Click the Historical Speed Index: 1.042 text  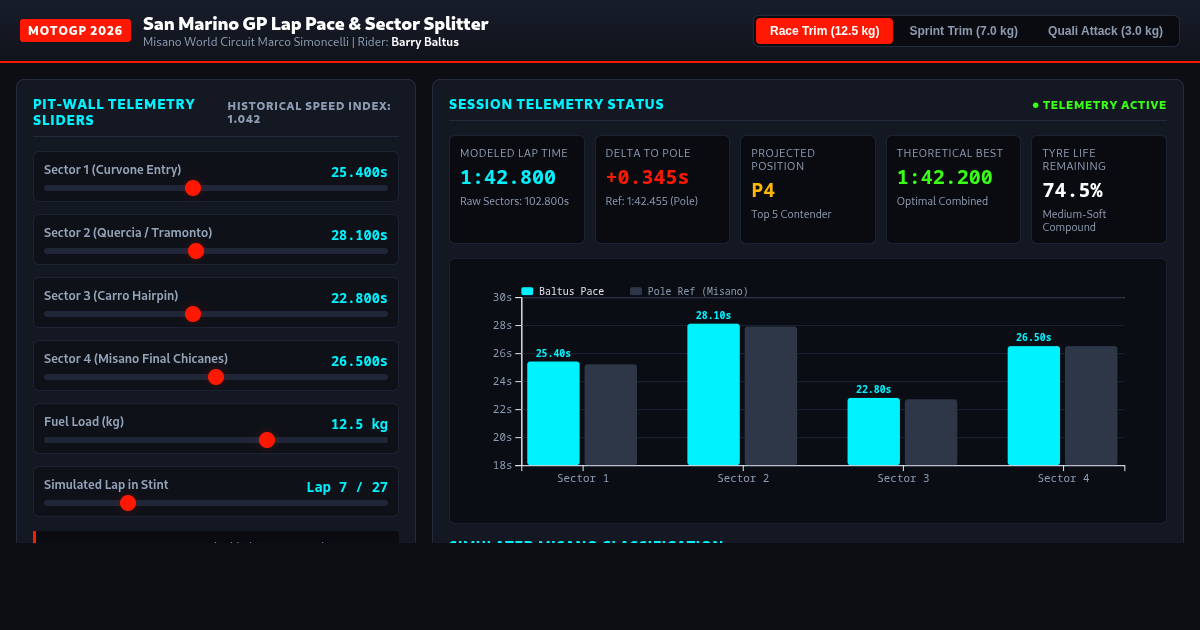pyautogui.click(x=309, y=112)
